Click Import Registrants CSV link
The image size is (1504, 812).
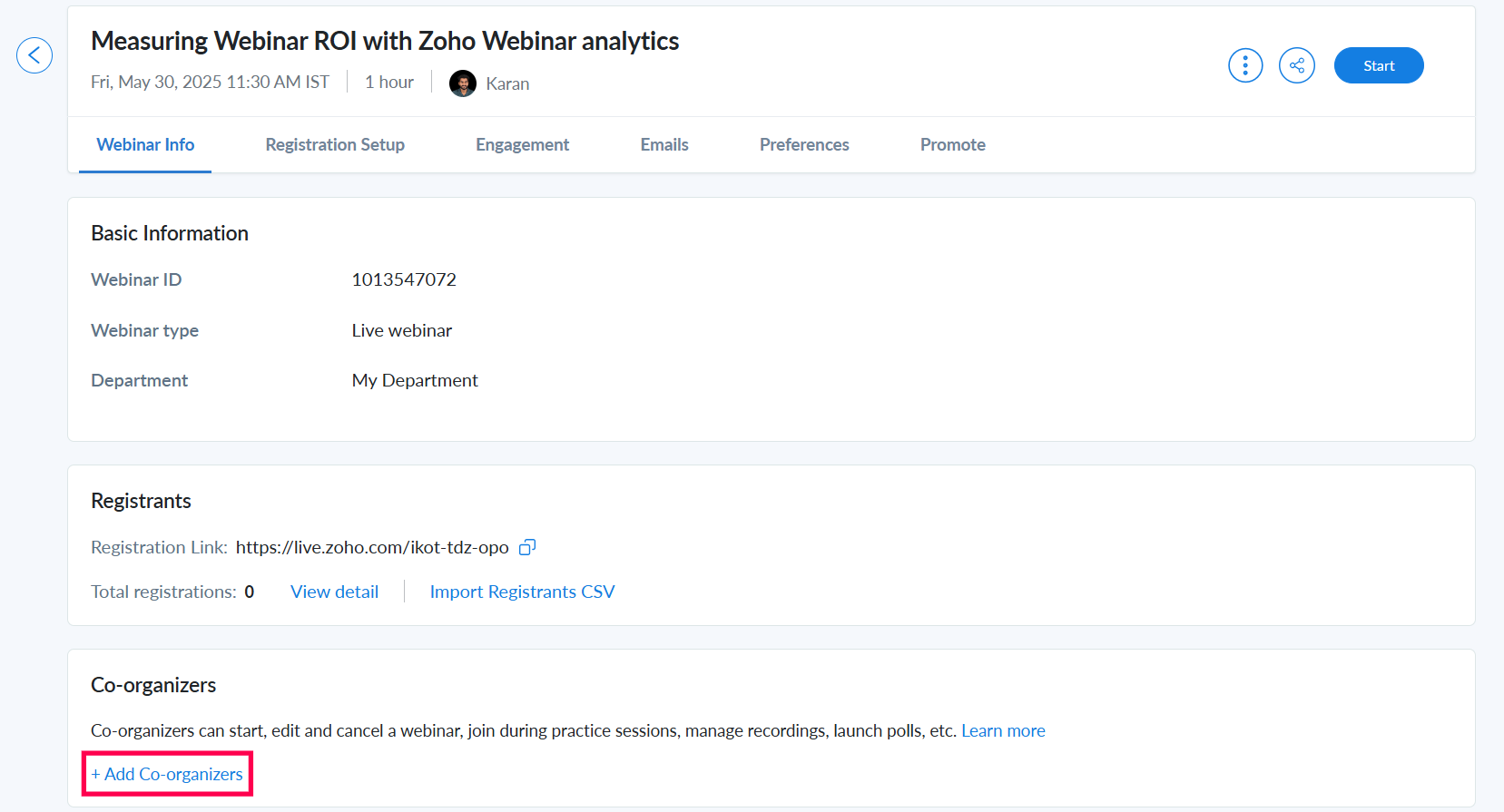coord(522,592)
